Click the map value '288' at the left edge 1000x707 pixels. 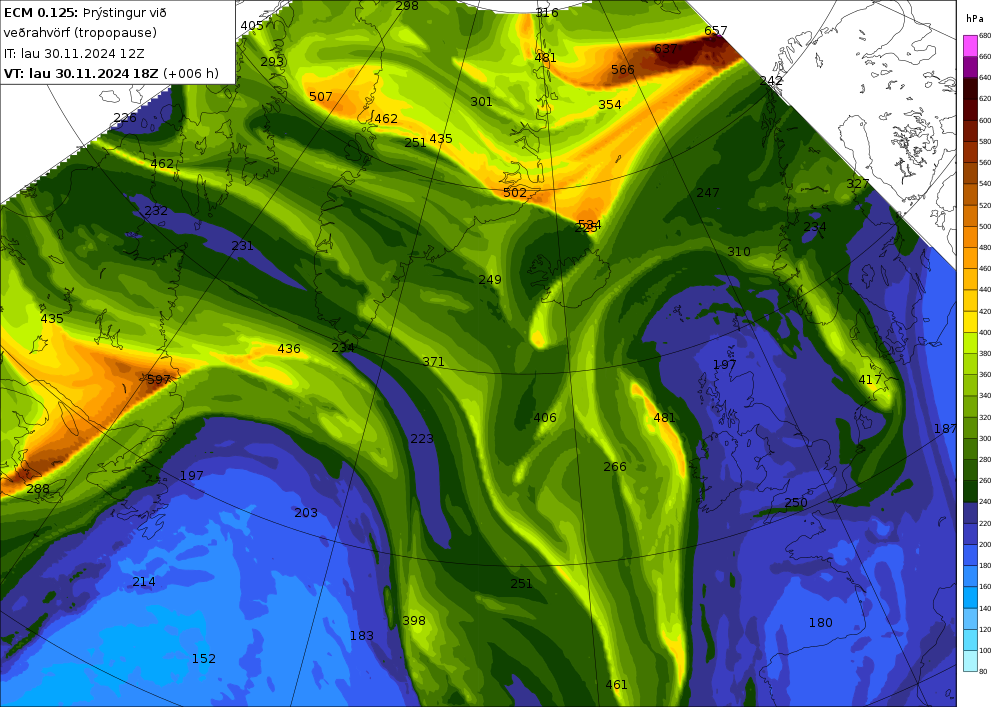(38, 489)
